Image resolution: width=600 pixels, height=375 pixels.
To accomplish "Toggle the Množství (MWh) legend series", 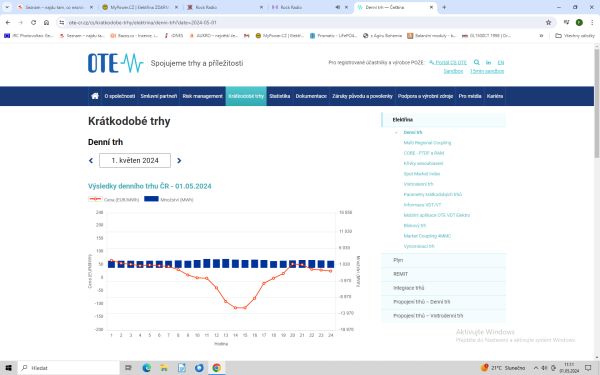I will [169, 199].
